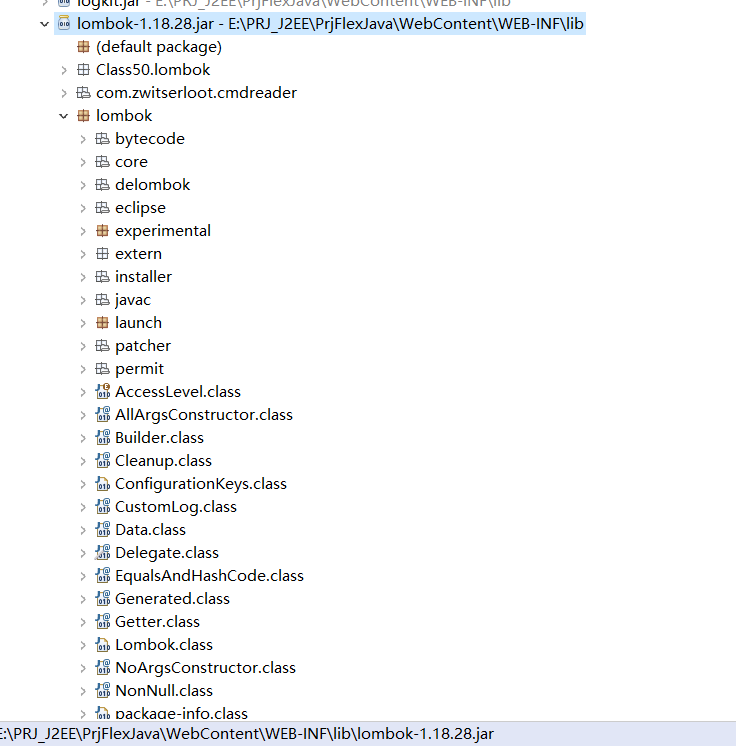Select Cleanup.class file
The image size is (736, 746).
[x=163, y=461]
